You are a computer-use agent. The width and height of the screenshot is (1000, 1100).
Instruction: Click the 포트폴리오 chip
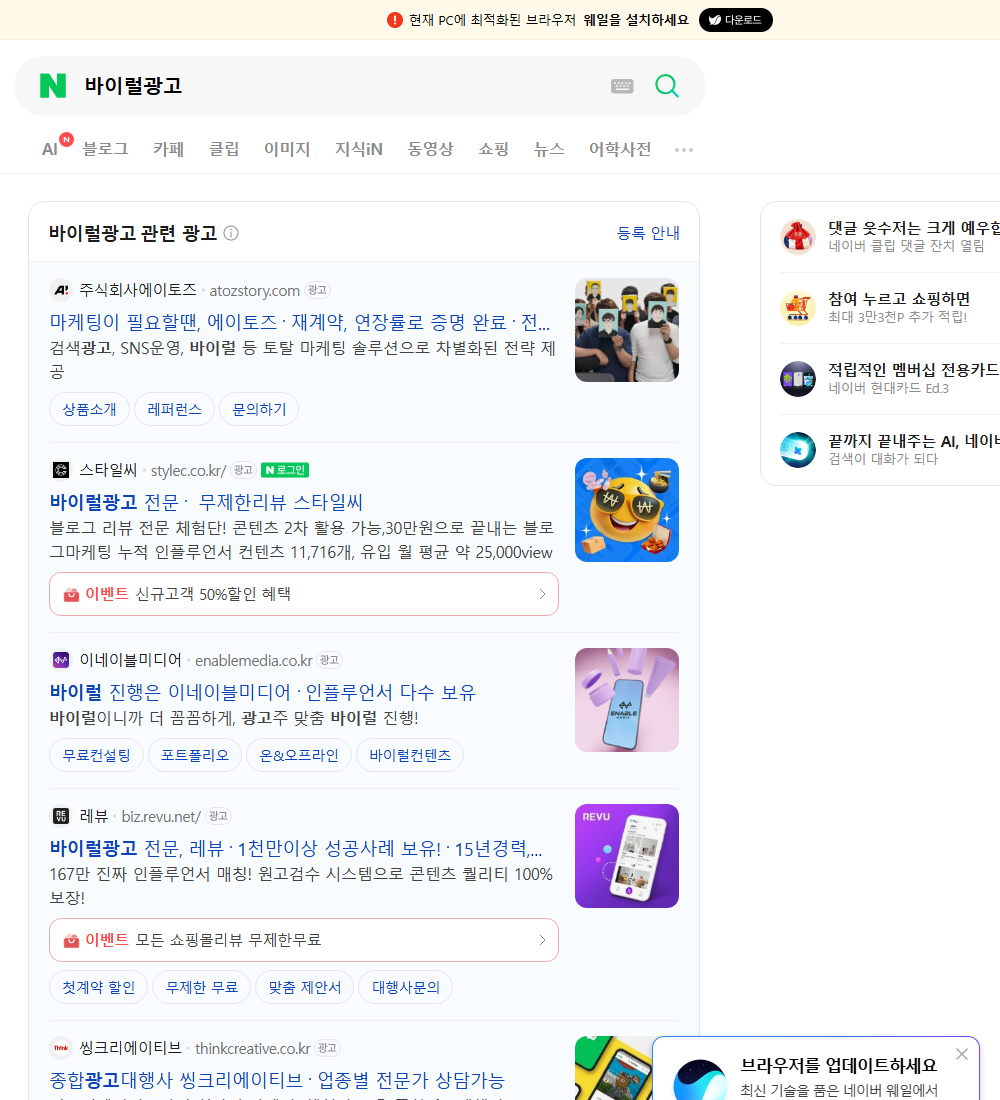click(x=194, y=755)
